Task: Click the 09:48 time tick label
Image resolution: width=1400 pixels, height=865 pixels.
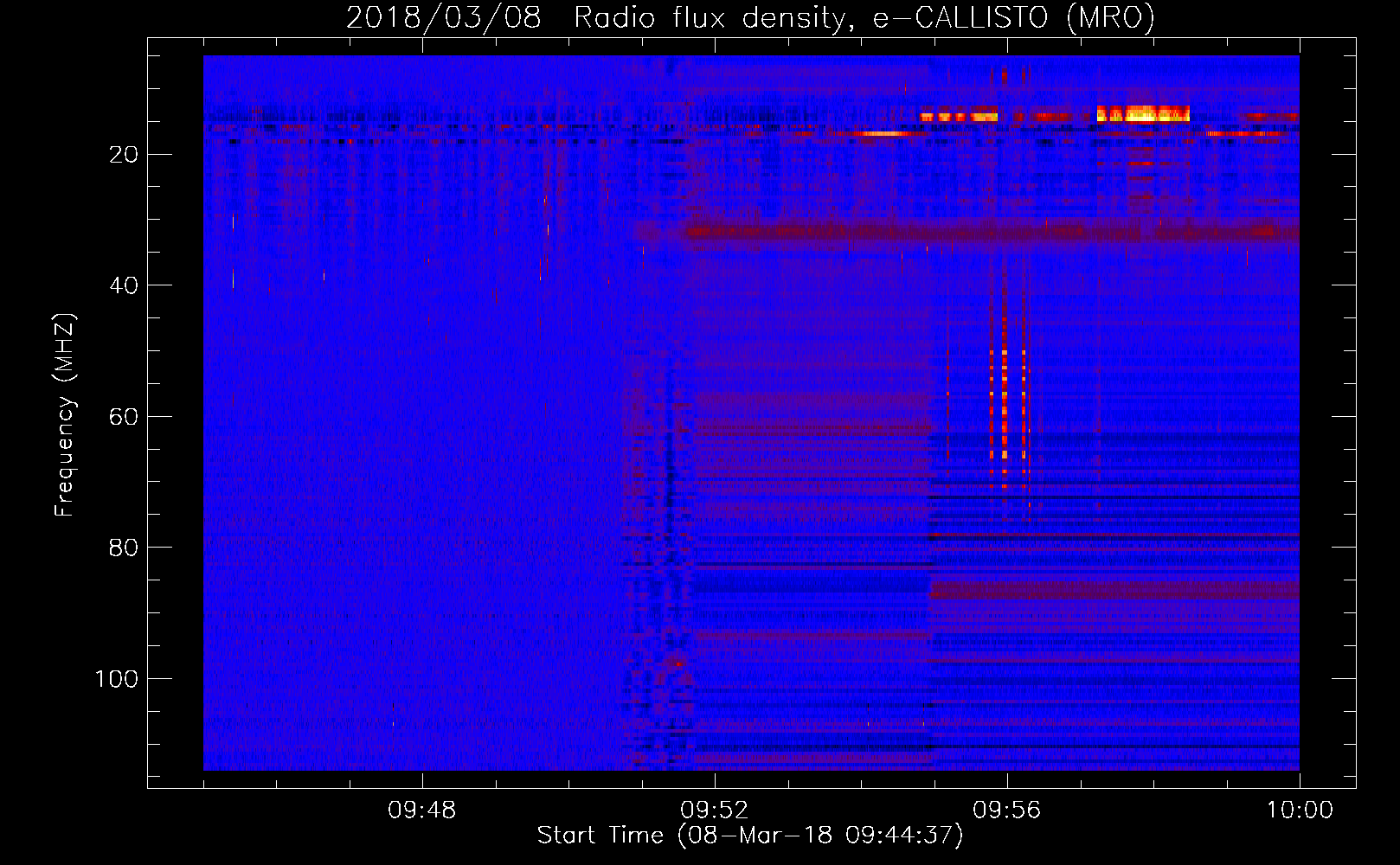Action: [x=422, y=811]
